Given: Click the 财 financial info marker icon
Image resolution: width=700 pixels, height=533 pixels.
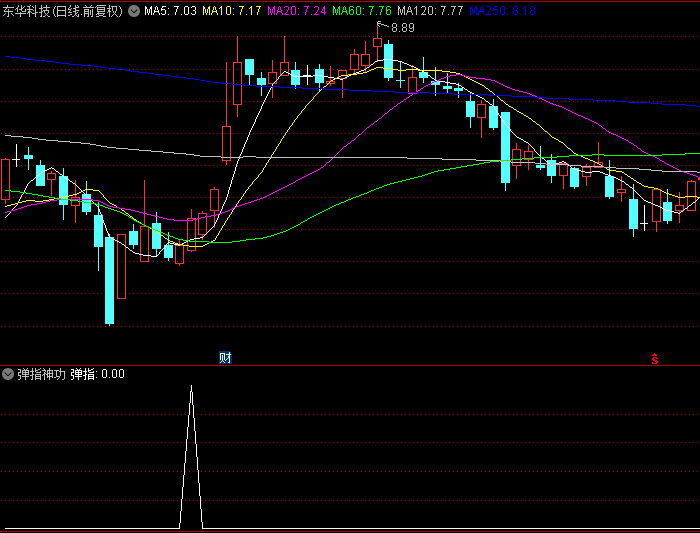Looking at the screenshot, I should 225,358.
